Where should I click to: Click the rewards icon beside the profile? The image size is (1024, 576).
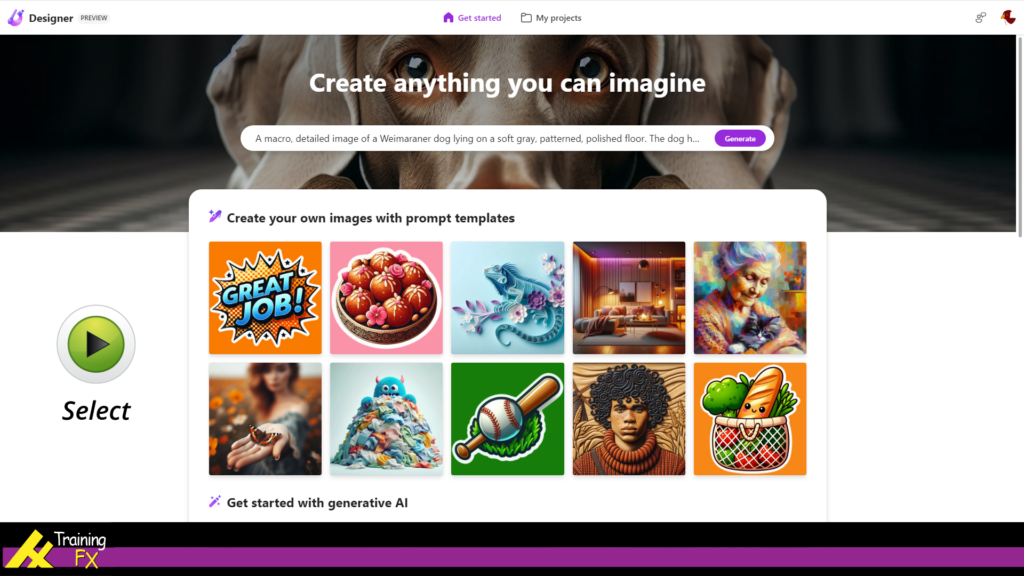[x=980, y=18]
